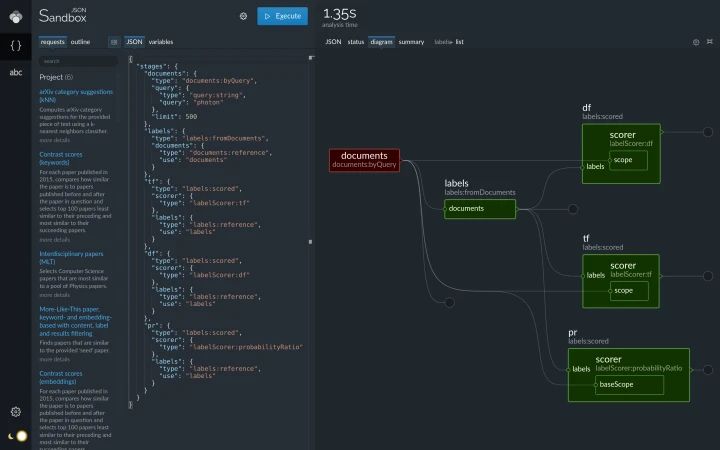Click output circle below documents node
This screenshot has width=720, height=450.
pyautogui.click(x=450, y=302)
